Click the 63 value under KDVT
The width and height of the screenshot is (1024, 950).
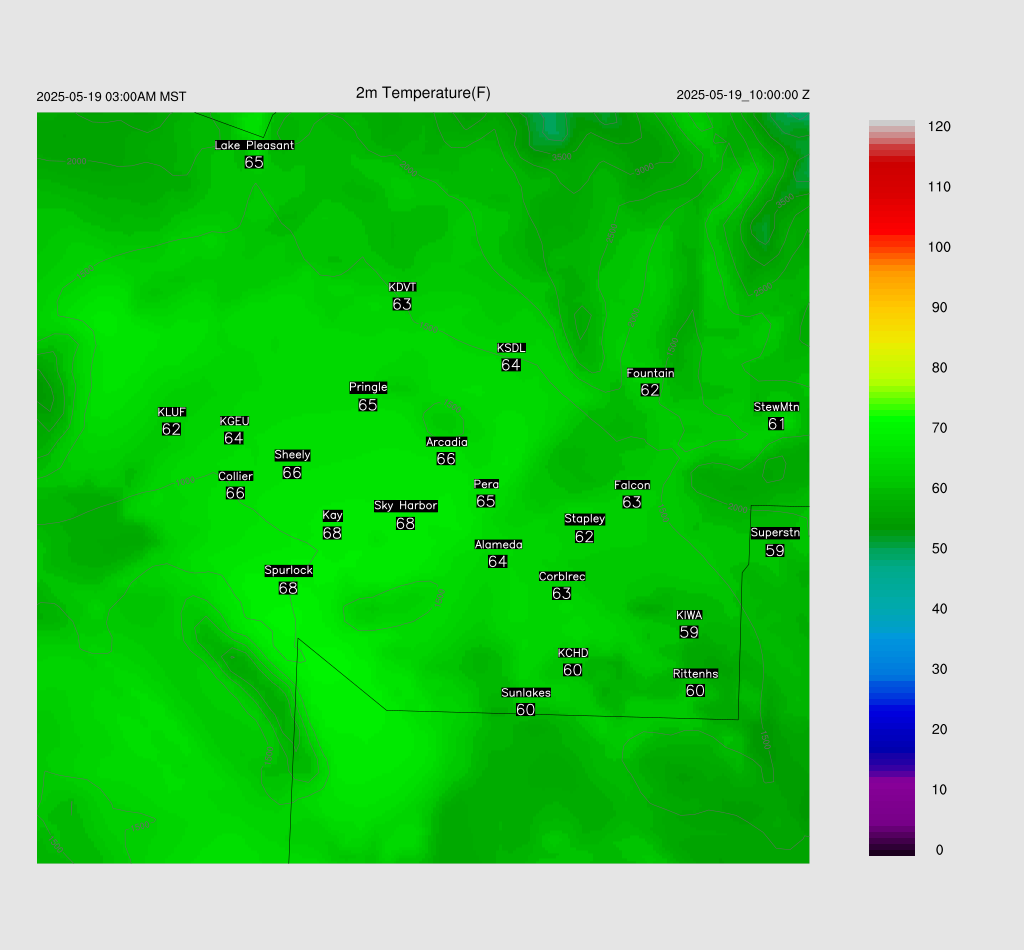click(x=402, y=304)
